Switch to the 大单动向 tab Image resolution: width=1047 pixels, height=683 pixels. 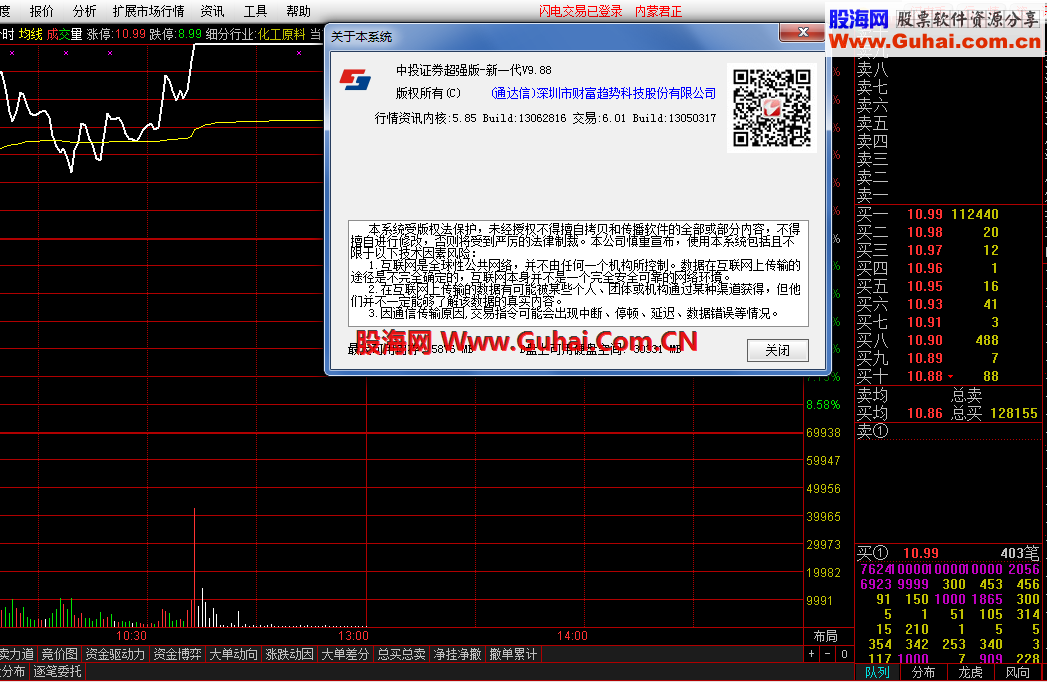pos(233,654)
